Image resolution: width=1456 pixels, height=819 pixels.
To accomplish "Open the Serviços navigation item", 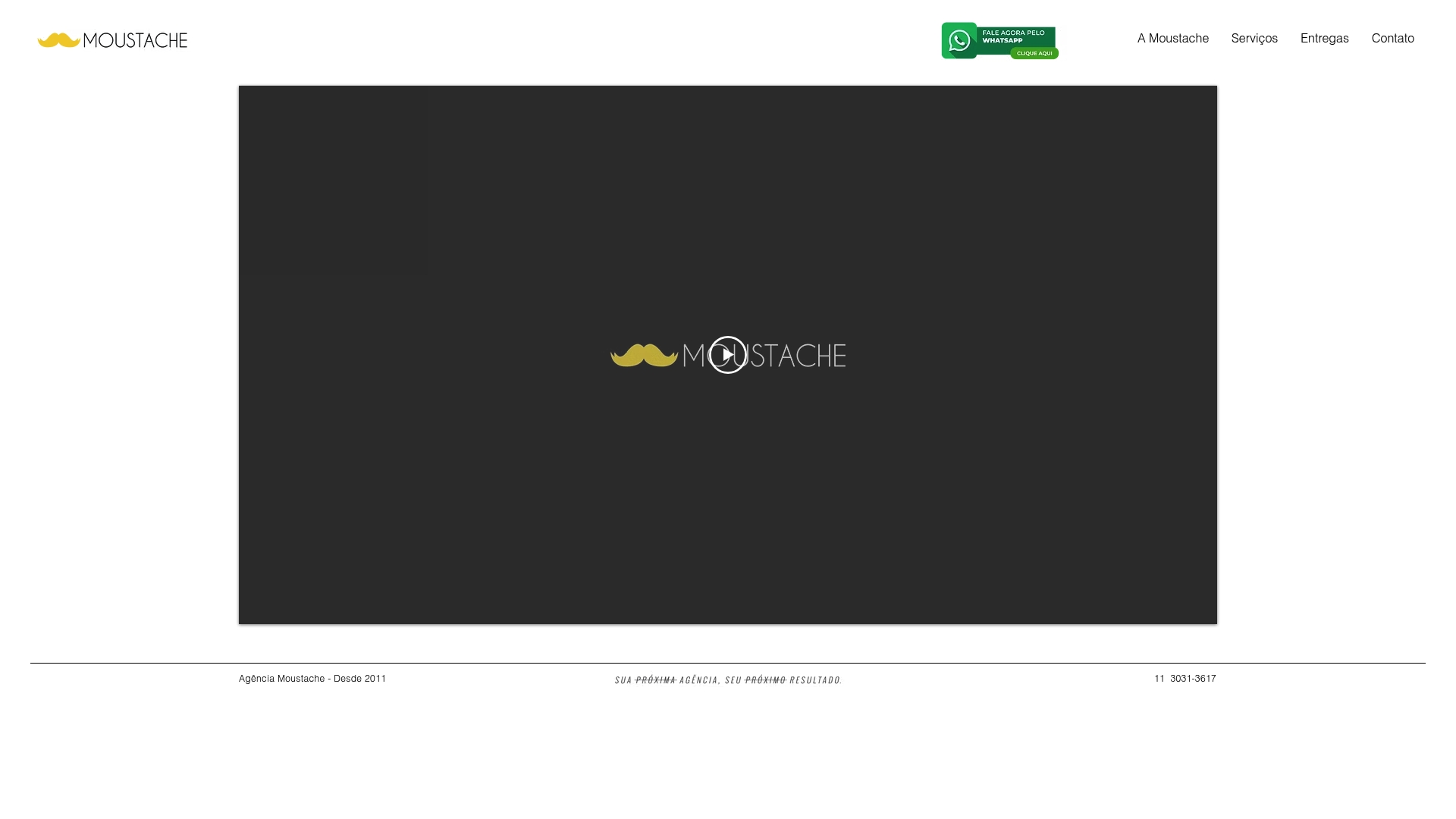I will [x=1254, y=38].
